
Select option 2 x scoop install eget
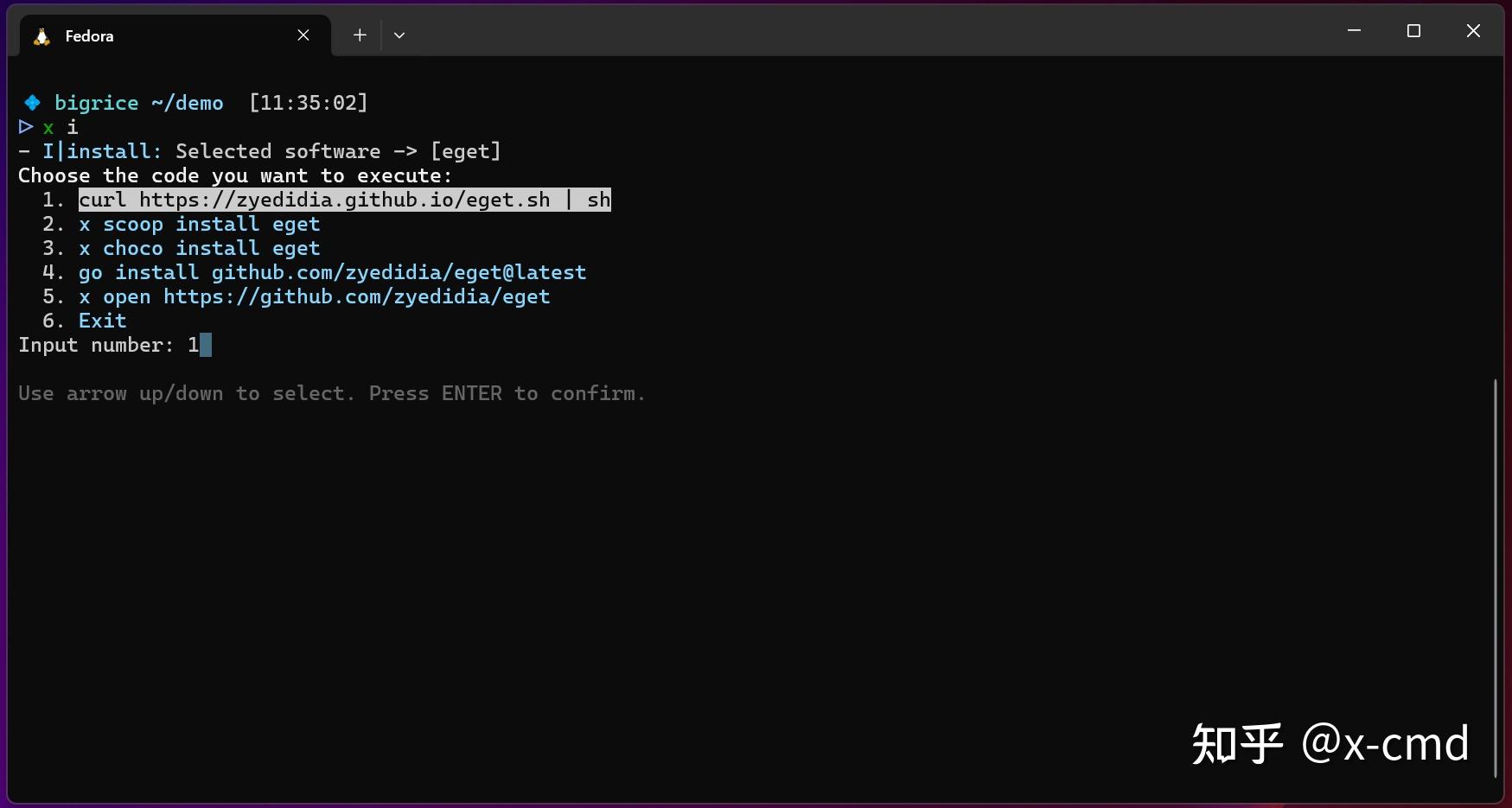200,225
